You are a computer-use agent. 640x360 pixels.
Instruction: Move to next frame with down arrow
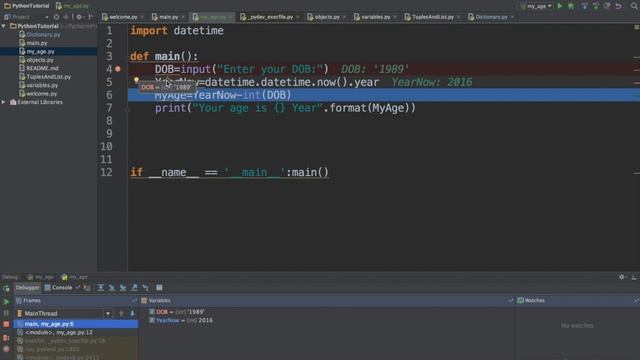[132, 313]
